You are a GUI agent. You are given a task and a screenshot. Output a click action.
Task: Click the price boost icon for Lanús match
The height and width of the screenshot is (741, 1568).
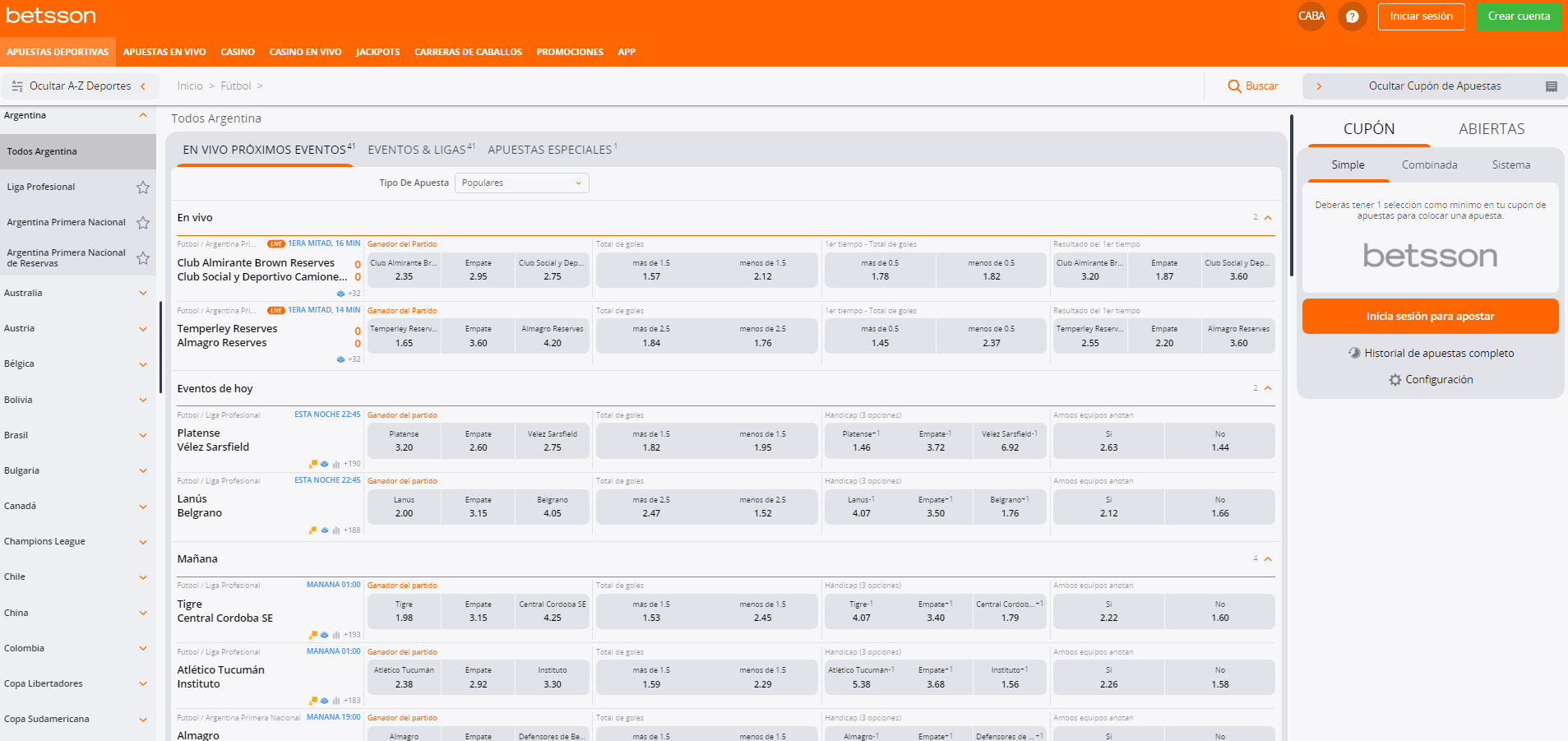(x=313, y=530)
